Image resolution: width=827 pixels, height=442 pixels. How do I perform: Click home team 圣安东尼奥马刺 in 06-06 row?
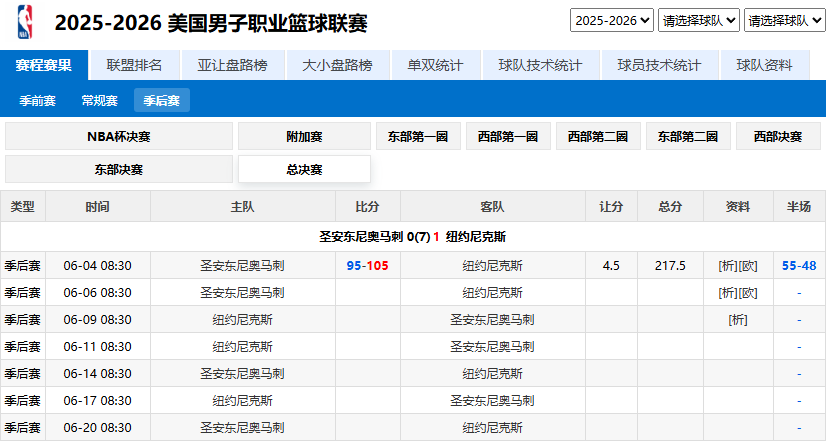[x=242, y=293]
